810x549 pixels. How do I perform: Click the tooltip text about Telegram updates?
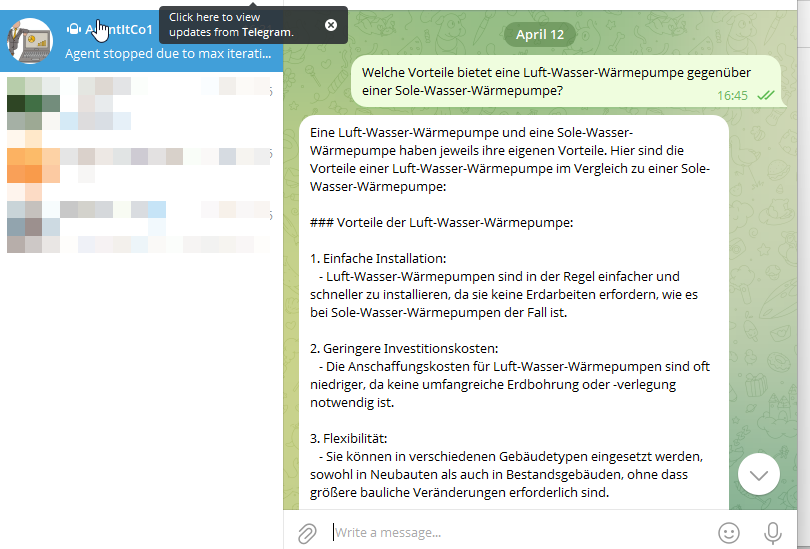[232, 25]
